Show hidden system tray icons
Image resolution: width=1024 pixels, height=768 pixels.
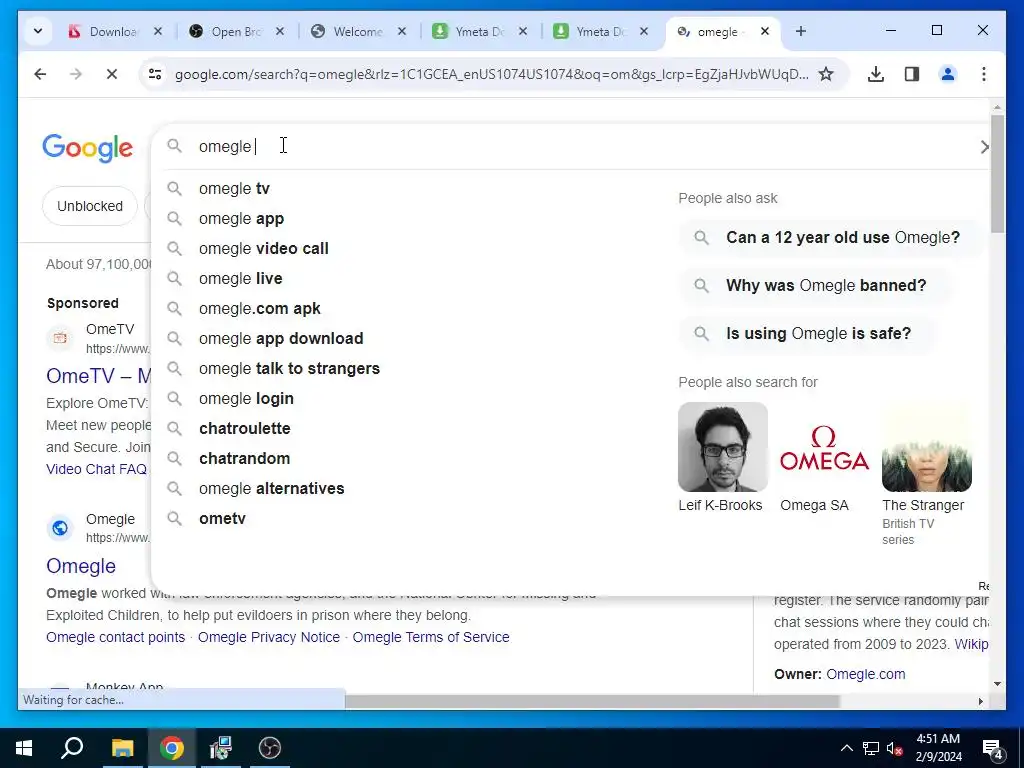click(846, 748)
